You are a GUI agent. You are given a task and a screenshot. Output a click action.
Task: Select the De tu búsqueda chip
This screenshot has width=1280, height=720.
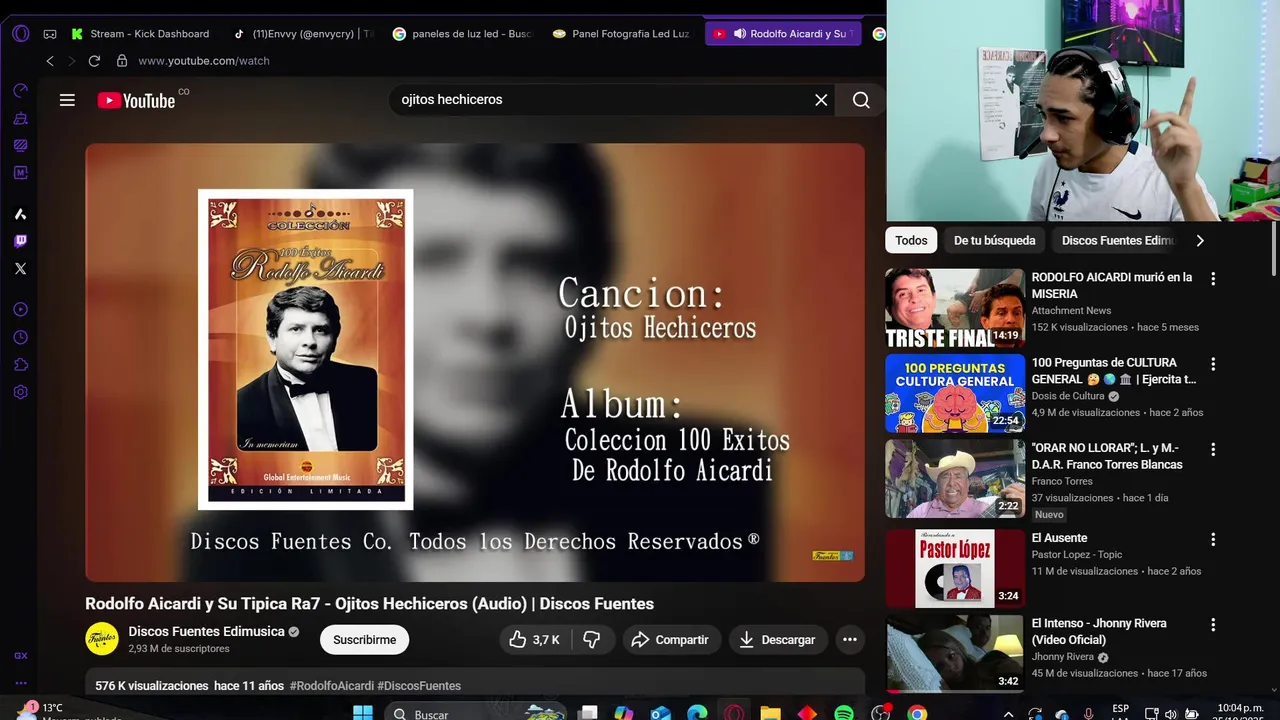[x=994, y=240]
